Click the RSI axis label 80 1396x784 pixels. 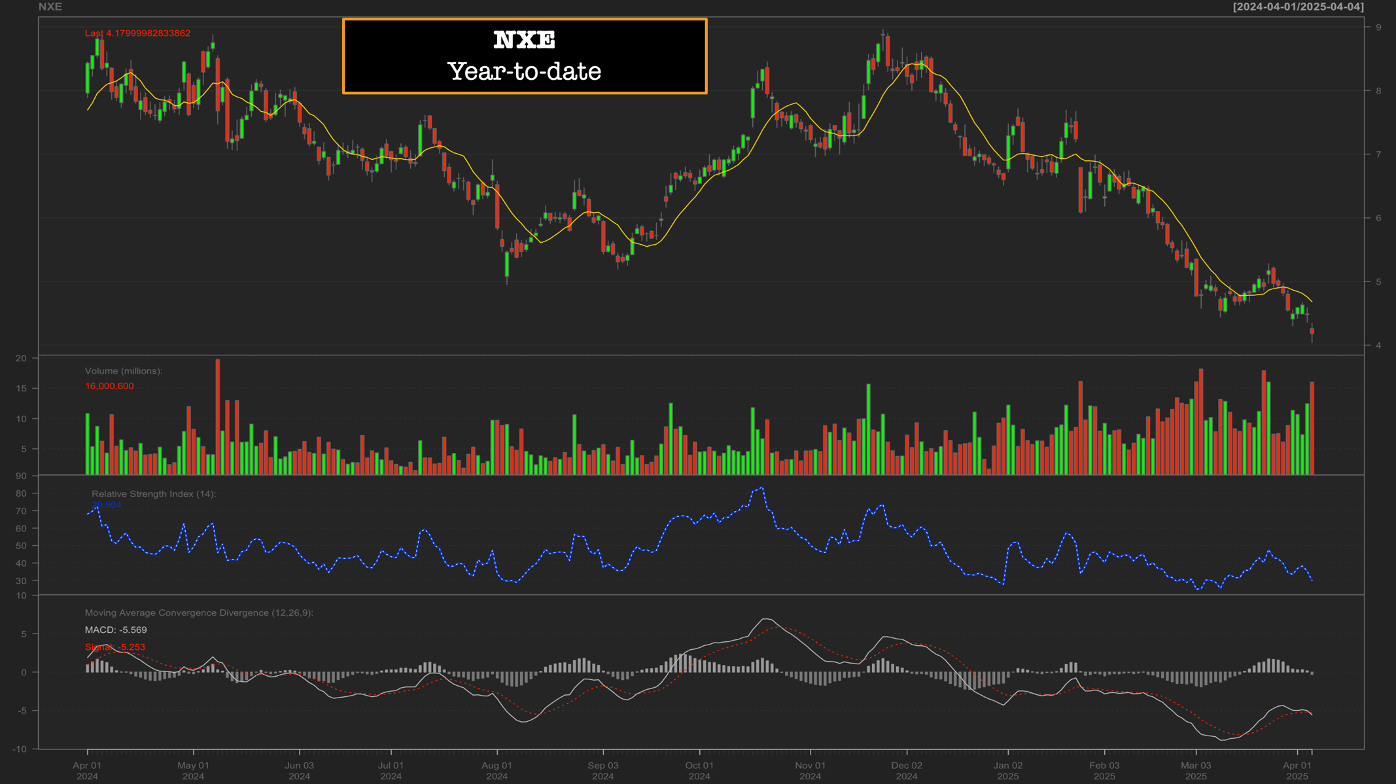coord(21,494)
